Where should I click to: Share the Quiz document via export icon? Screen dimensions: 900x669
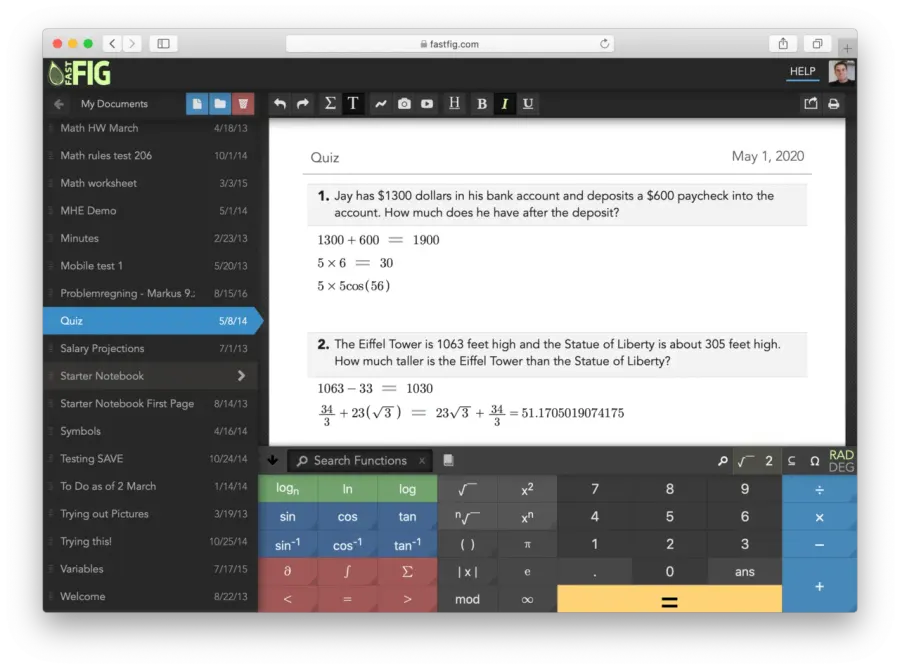point(810,104)
